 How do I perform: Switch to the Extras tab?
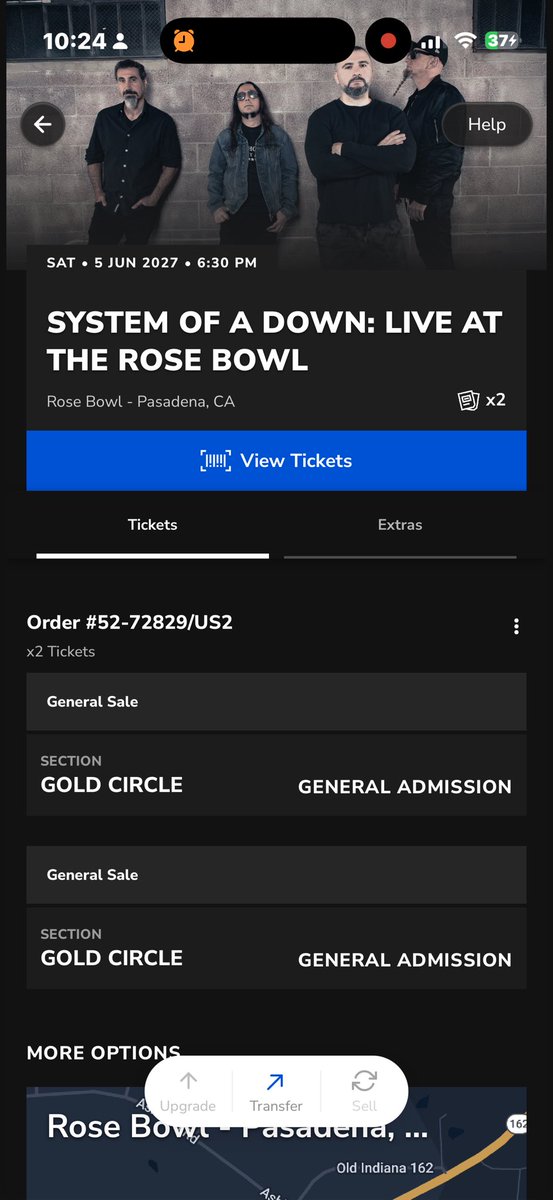(x=400, y=525)
